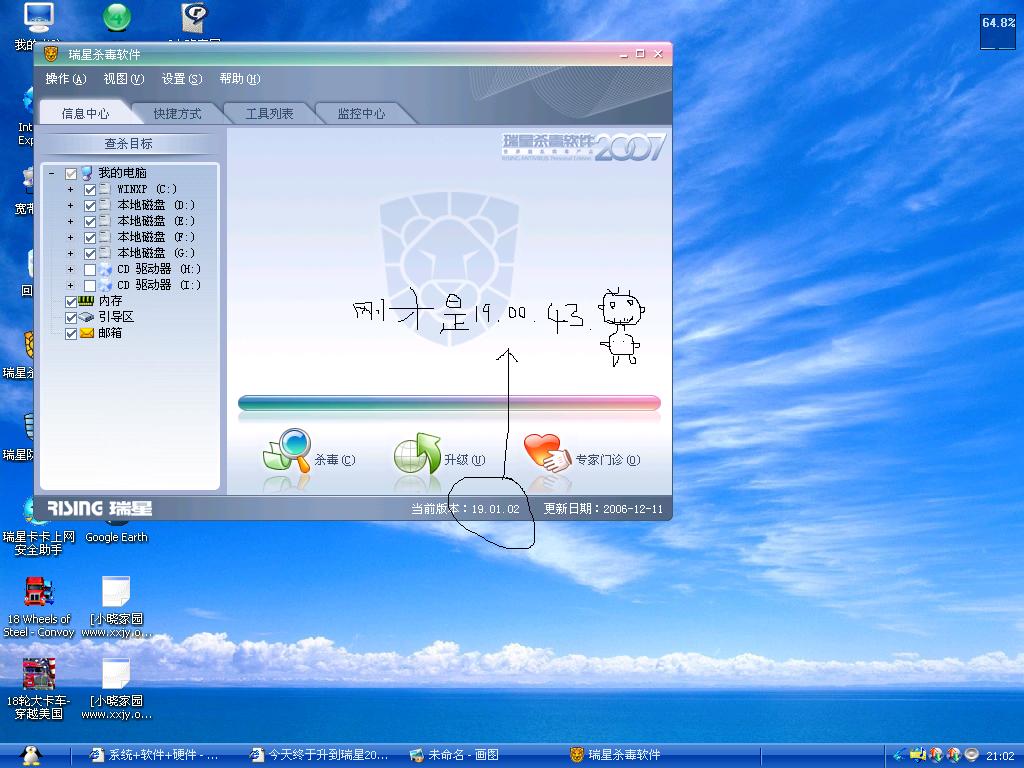The width and height of the screenshot is (1024, 768).
Task: Click the CD drive H: disc icon
Action: (x=105, y=269)
